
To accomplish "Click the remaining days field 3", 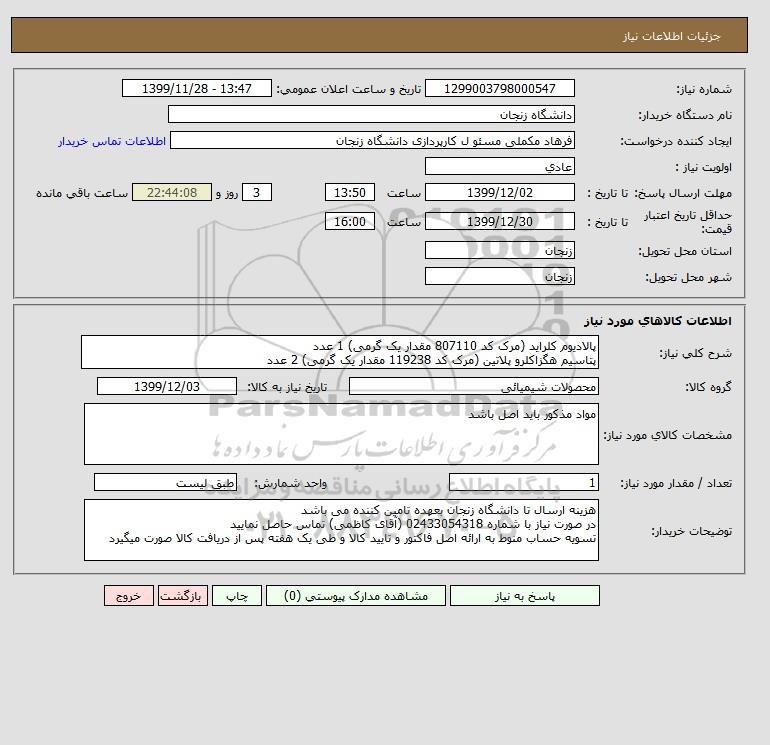I will point(257,193).
